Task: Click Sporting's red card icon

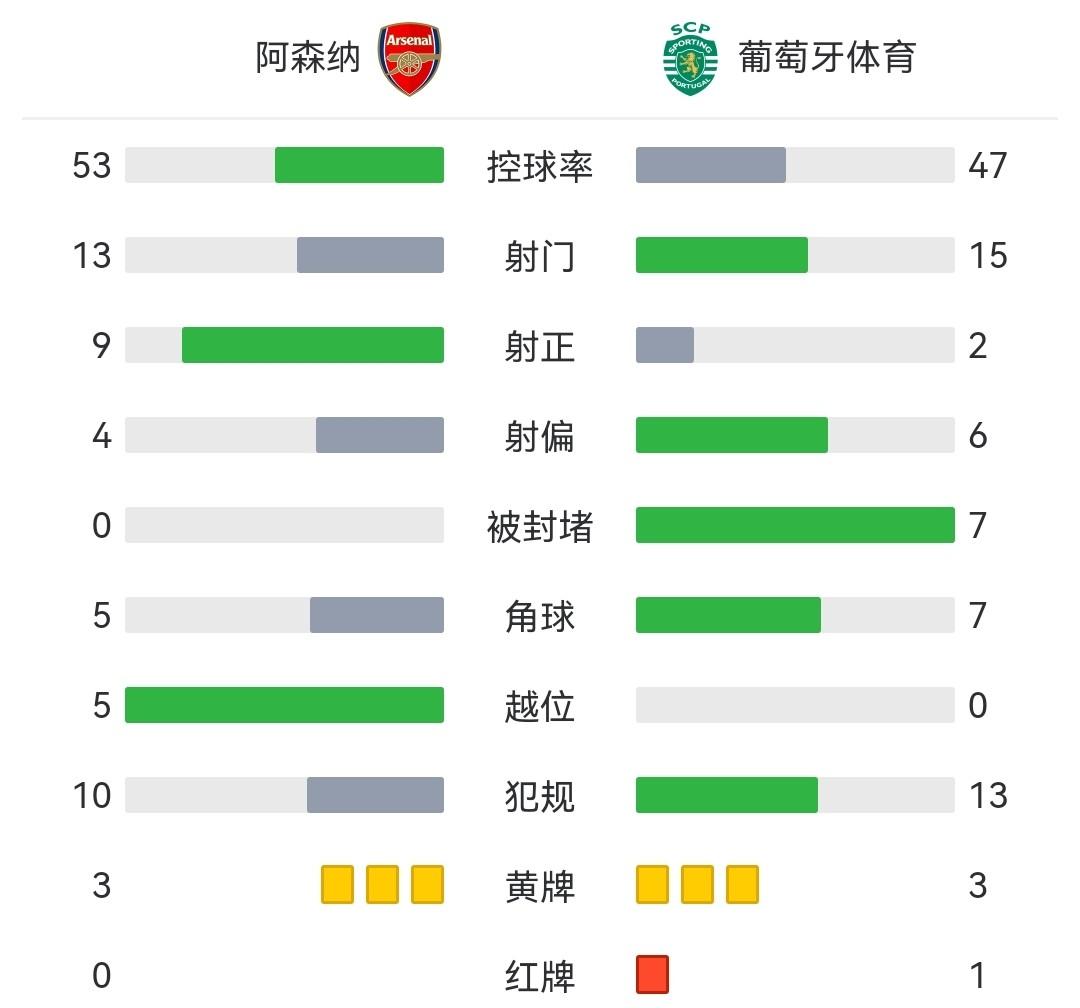Action: coord(652,974)
